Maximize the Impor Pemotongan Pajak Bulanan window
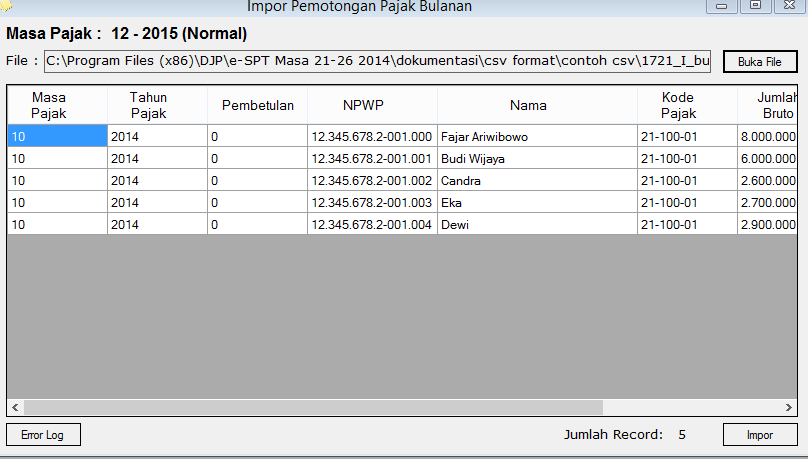The width and height of the screenshot is (808, 459). pos(755,5)
